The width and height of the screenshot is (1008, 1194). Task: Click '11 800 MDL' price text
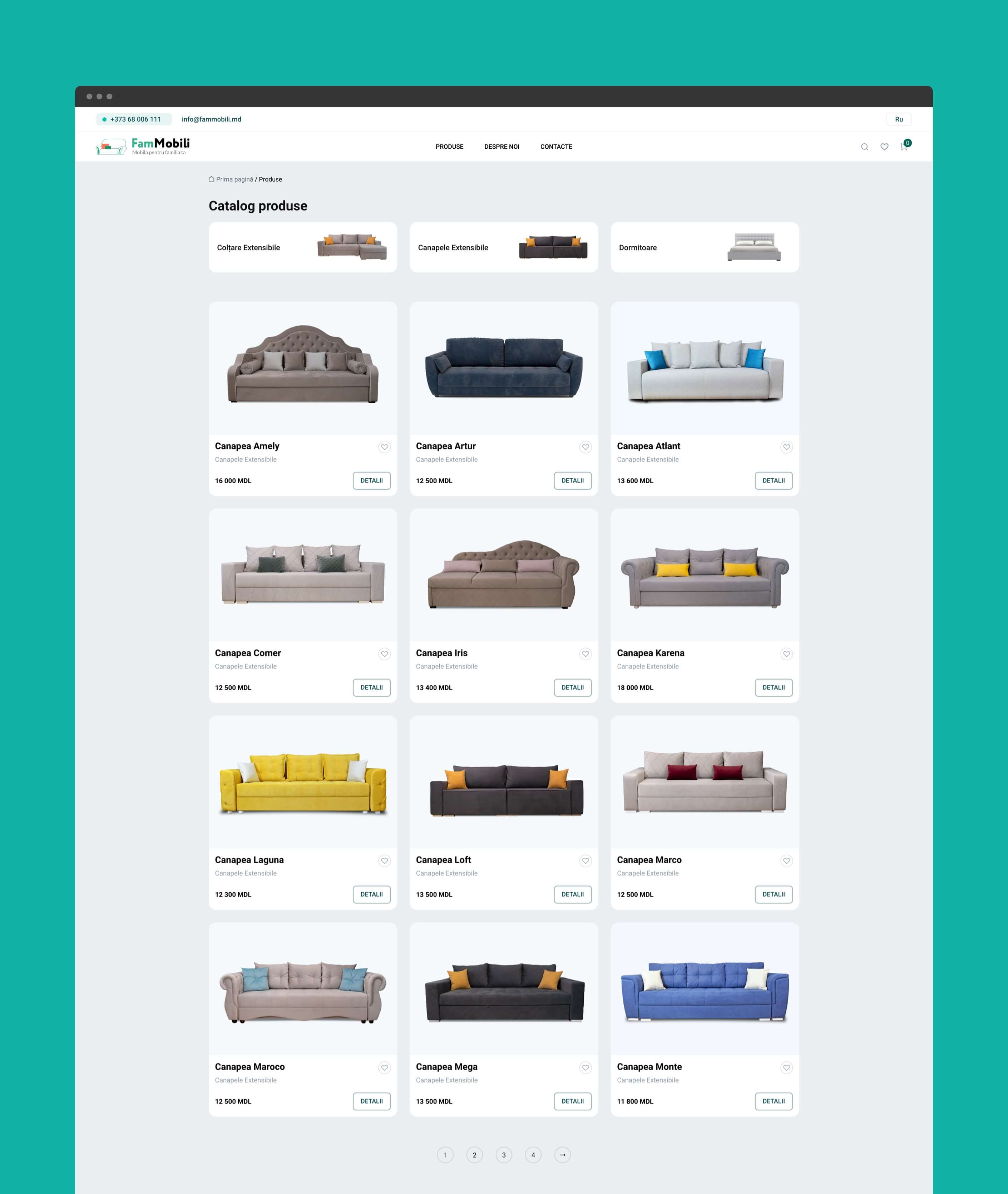[636, 1101]
